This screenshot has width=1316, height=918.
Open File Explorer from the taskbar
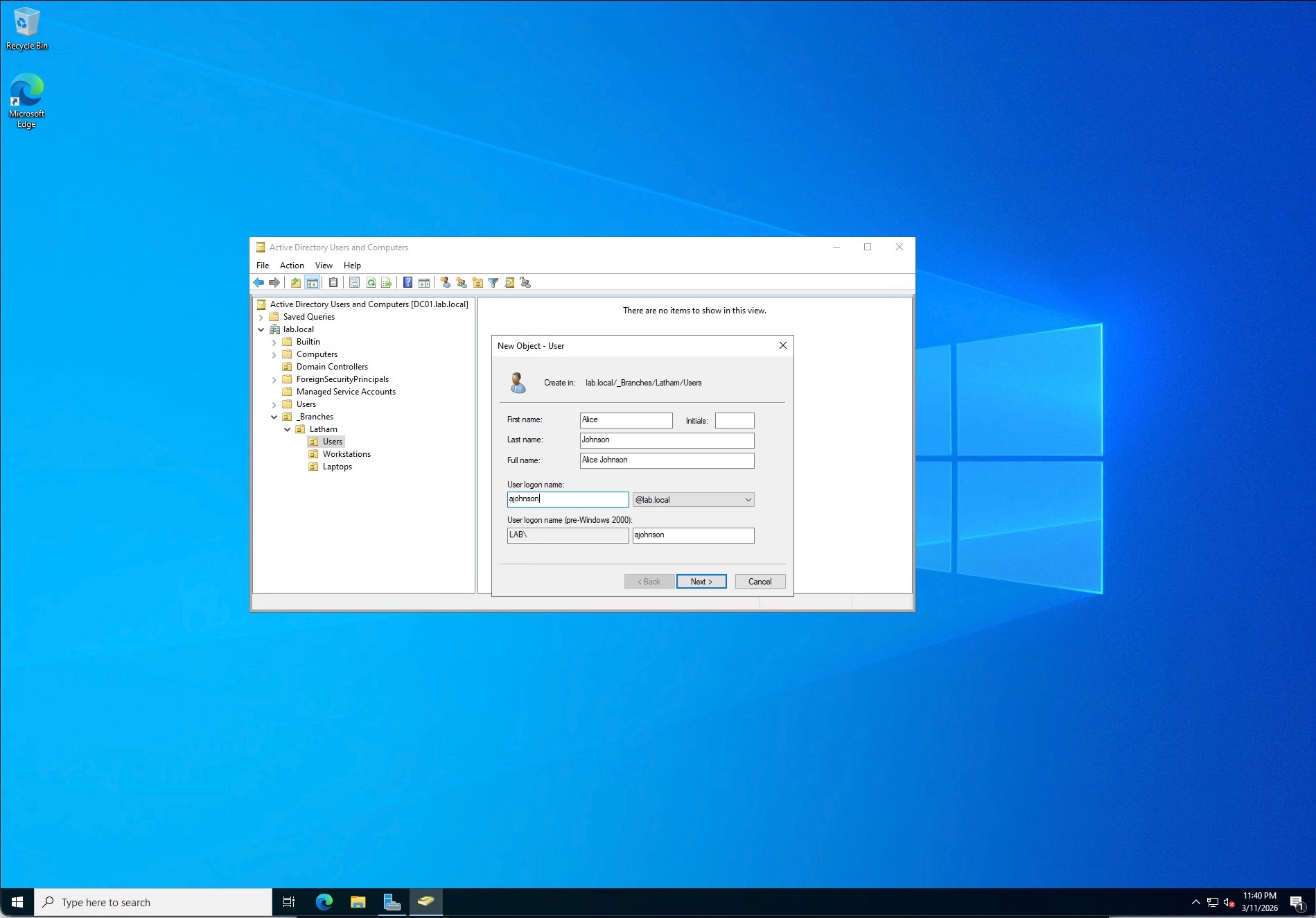pyautogui.click(x=358, y=902)
